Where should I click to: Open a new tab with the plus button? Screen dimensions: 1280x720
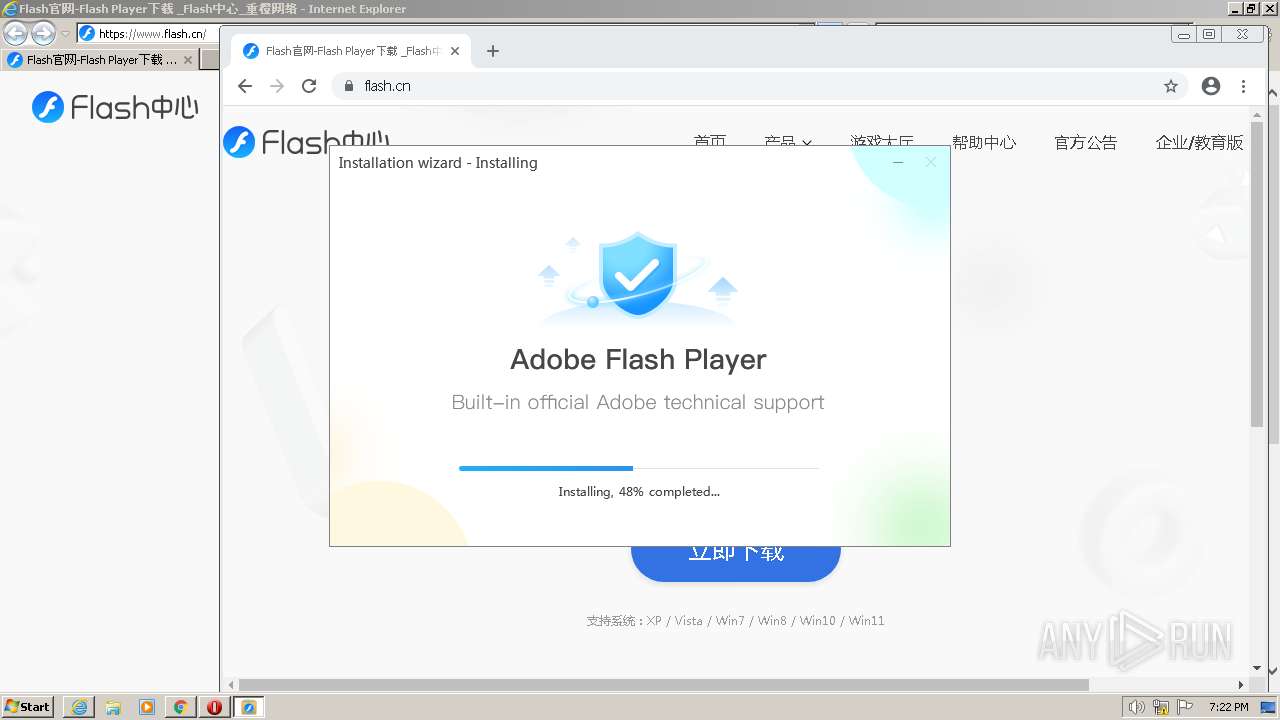492,51
